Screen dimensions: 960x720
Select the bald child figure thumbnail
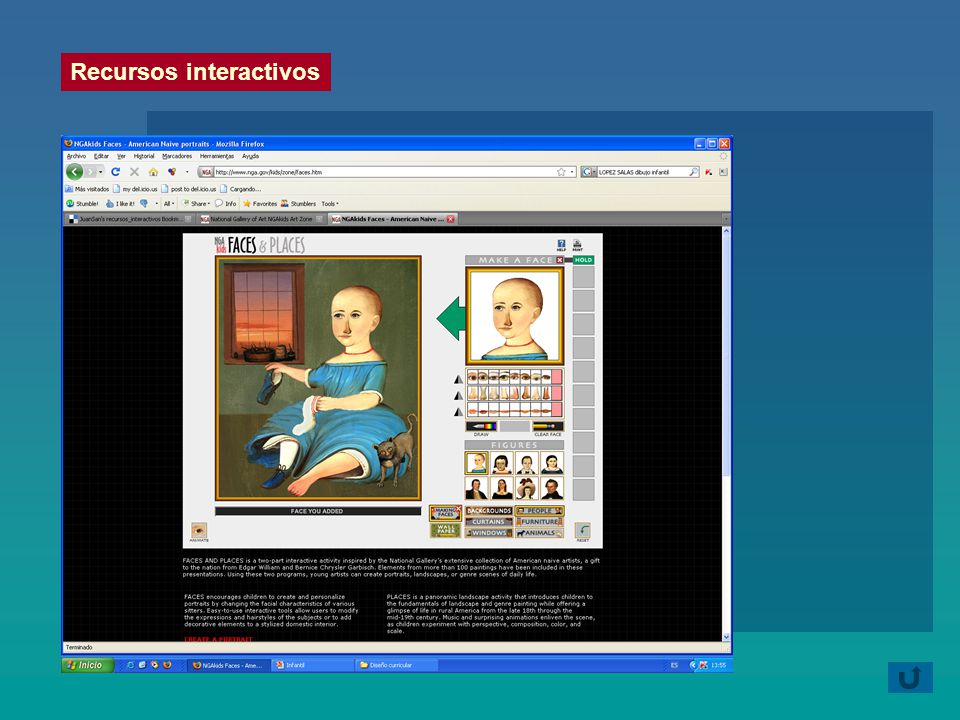pyautogui.click(x=476, y=463)
